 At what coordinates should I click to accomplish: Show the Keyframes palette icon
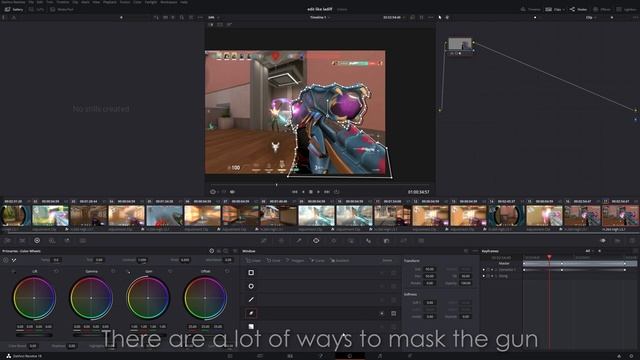[603, 241]
